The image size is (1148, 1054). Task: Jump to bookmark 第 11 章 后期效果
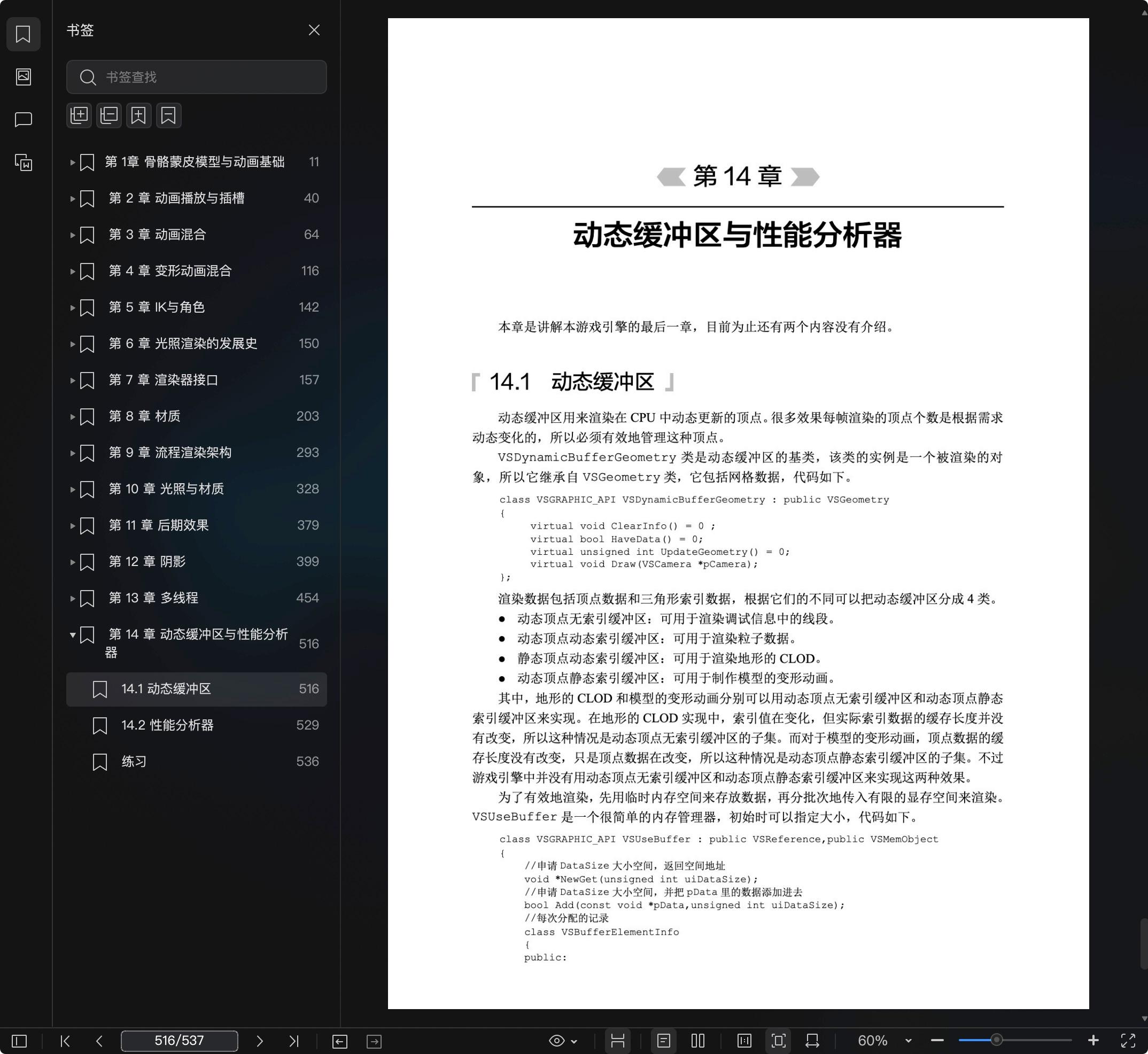(x=196, y=525)
